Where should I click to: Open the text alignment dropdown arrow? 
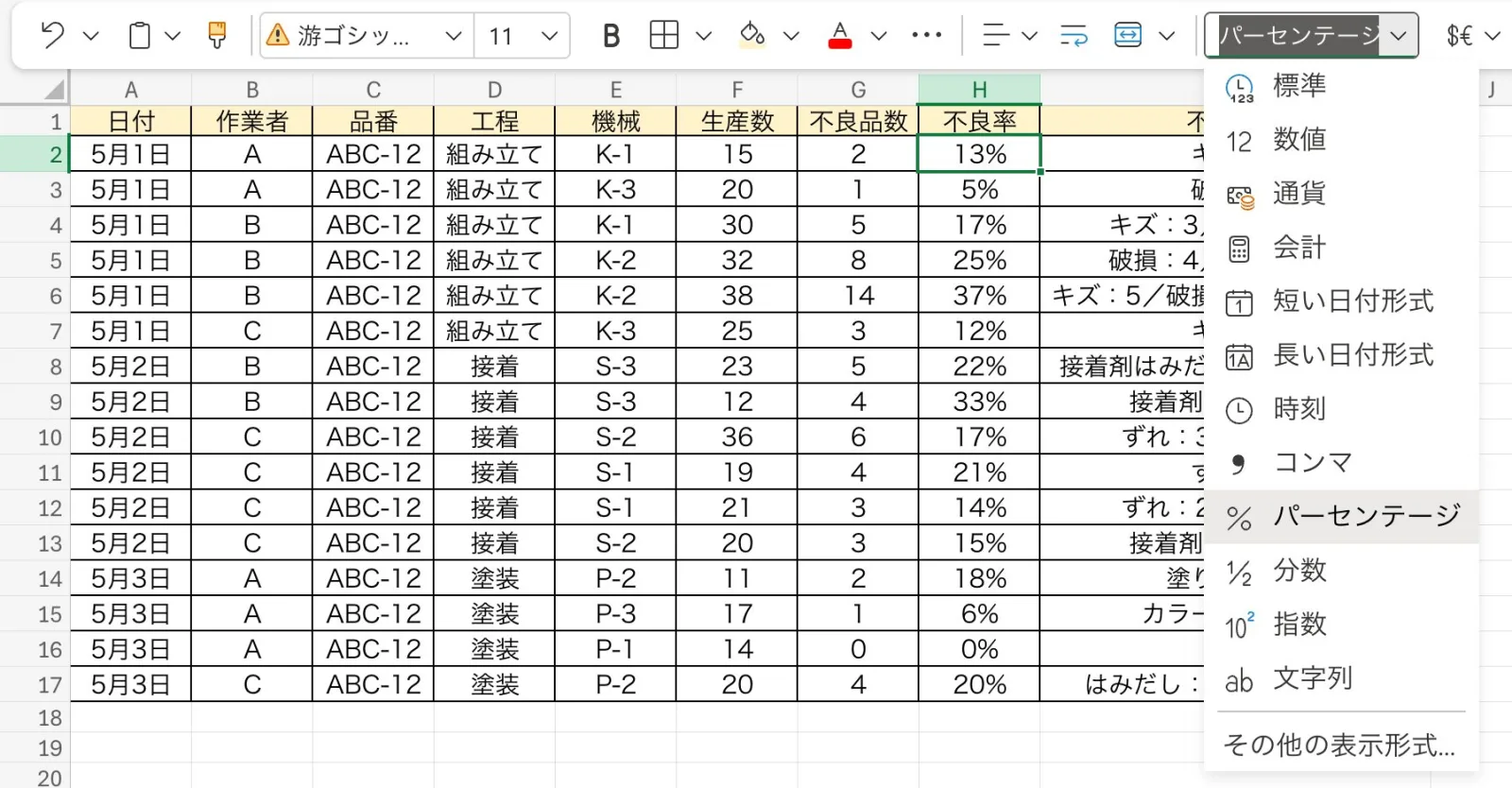pyautogui.click(x=1030, y=36)
